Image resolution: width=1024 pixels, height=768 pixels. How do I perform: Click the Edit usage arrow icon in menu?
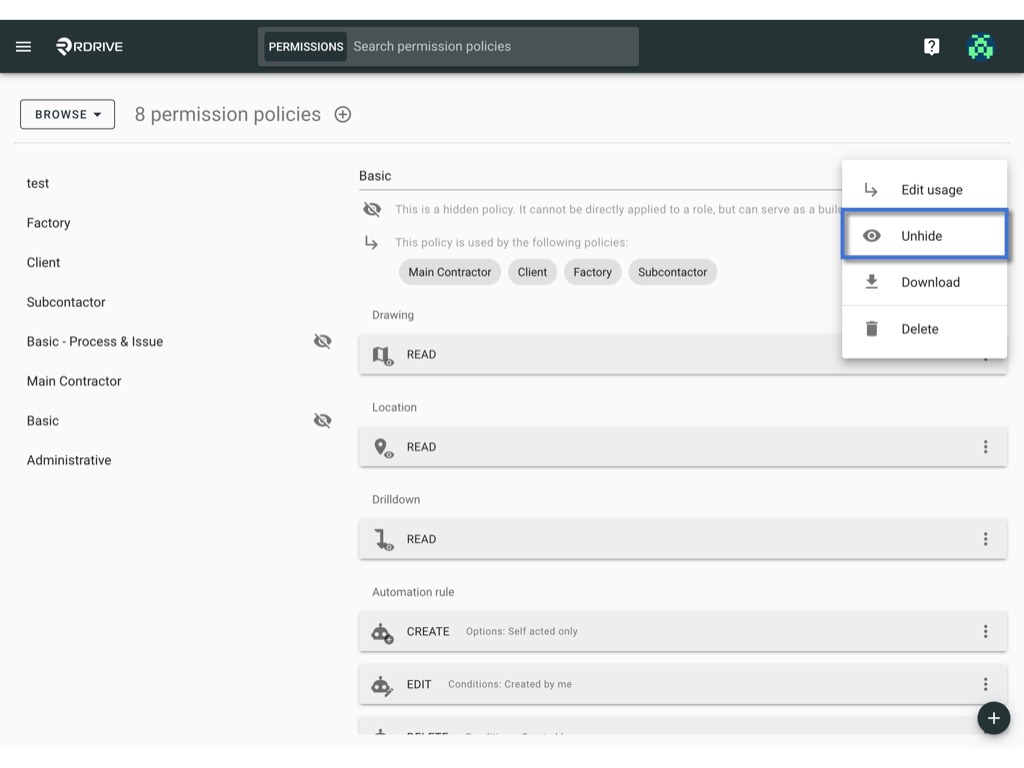[x=871, y=189]
